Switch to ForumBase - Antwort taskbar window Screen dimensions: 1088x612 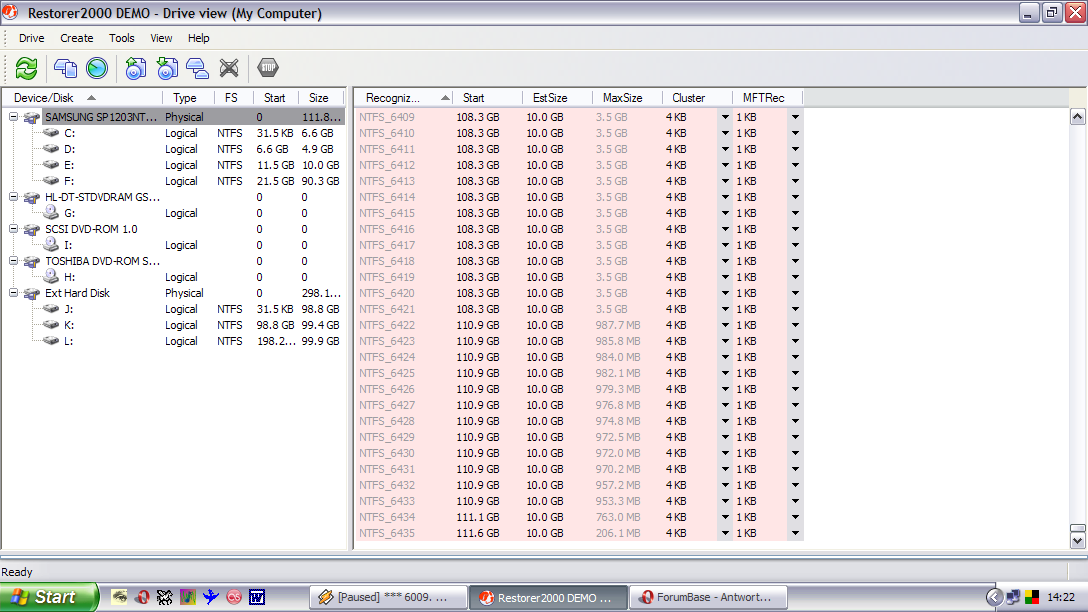pyautogui.click(x=708, y=597)
